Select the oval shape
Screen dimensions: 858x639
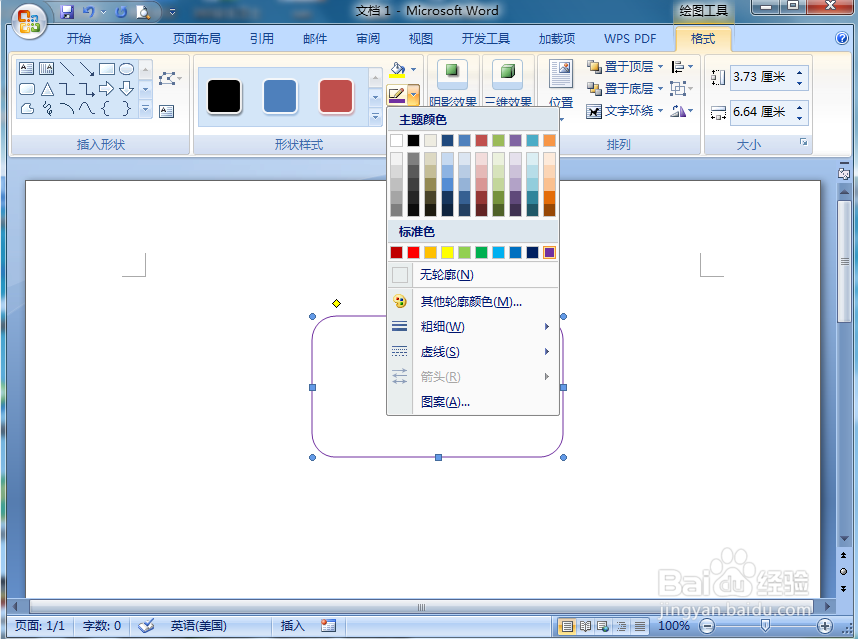pos(126,68)
